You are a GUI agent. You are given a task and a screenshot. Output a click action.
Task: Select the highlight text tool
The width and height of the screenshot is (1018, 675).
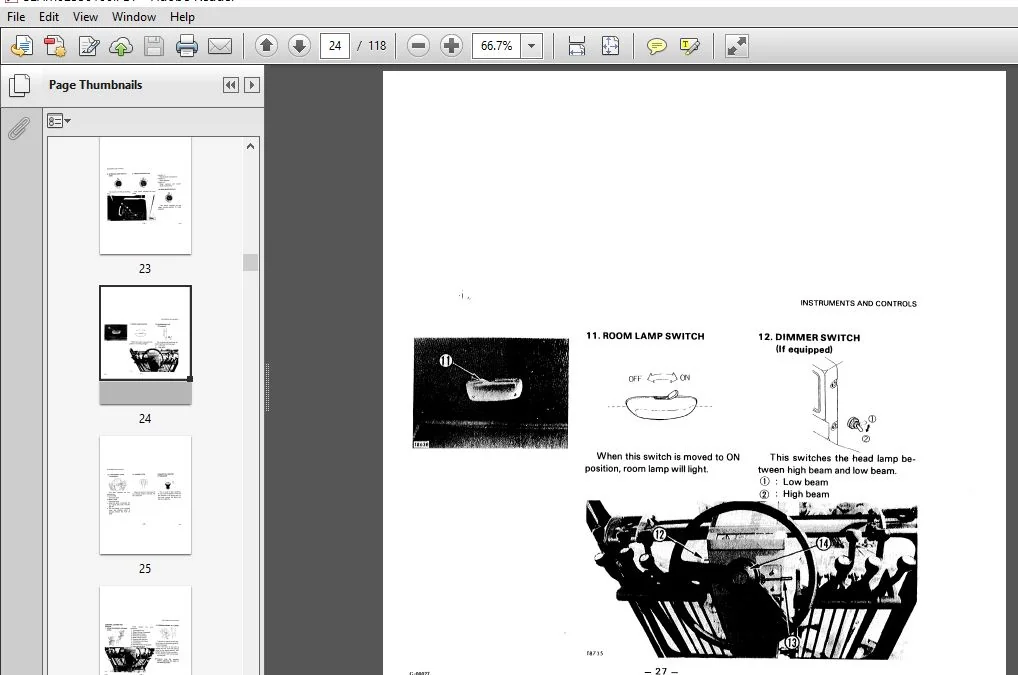point(689,46)
